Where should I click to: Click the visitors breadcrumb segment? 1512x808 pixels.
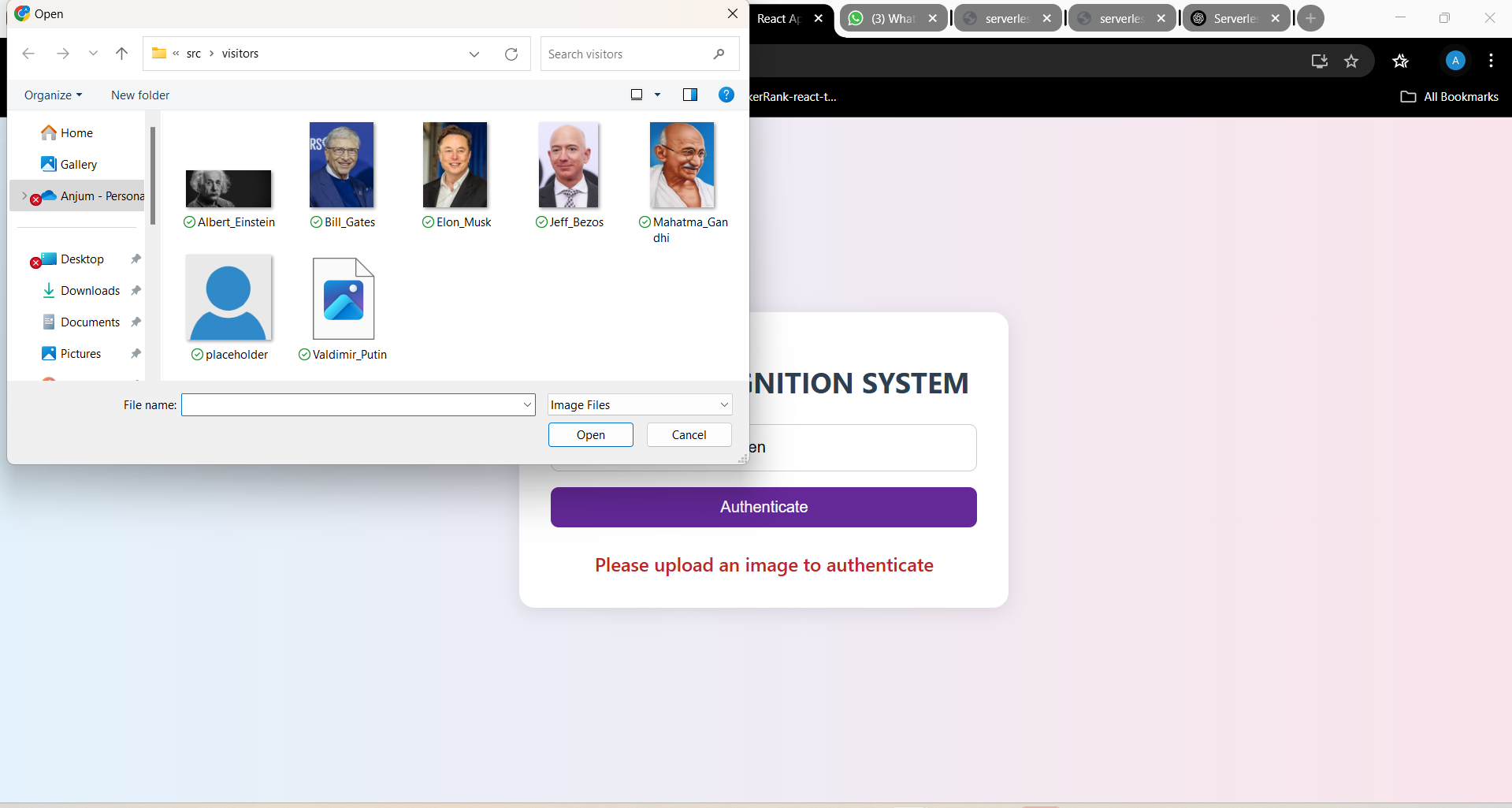tap(240, 54)
